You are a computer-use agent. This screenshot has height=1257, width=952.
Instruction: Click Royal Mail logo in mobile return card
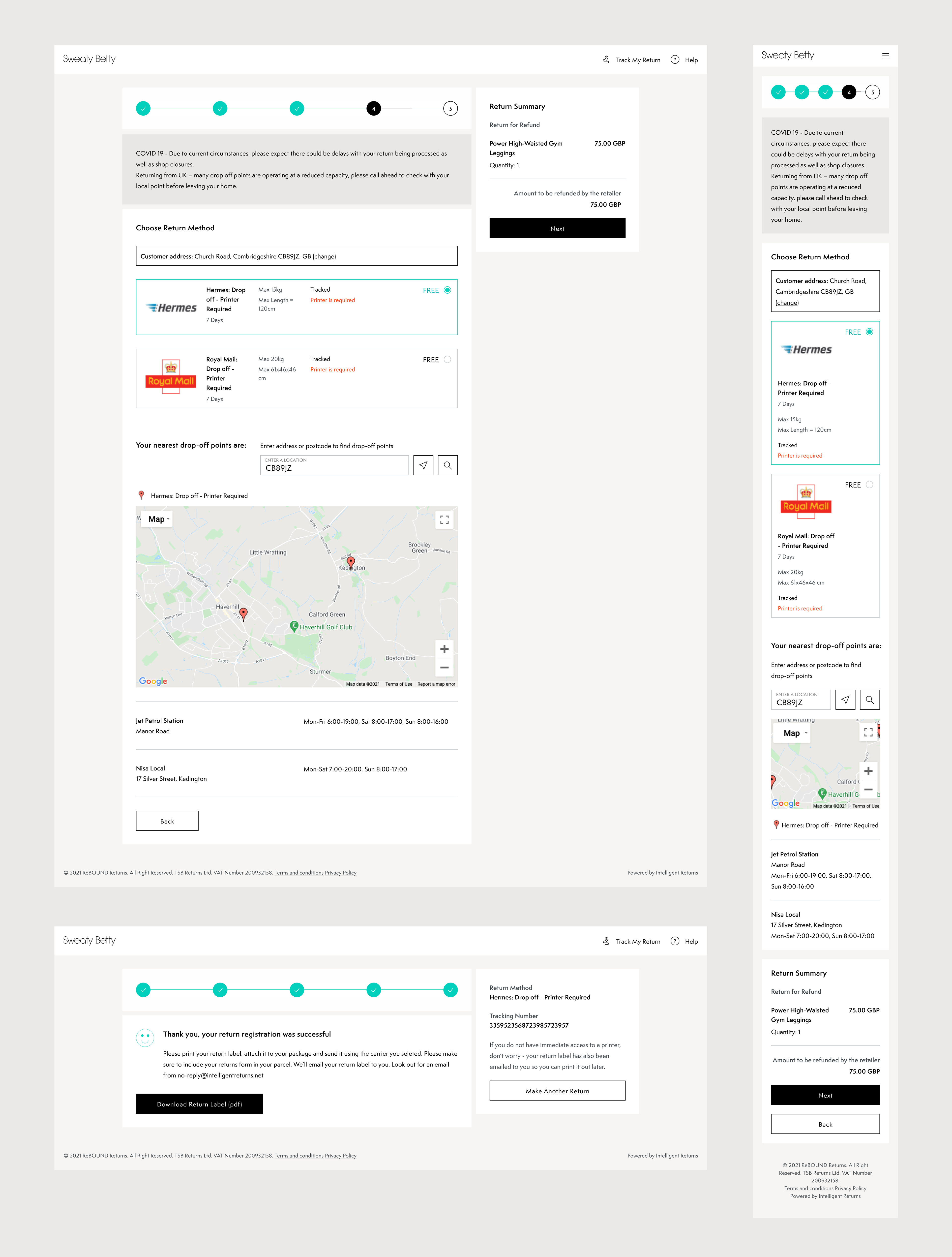806,501
